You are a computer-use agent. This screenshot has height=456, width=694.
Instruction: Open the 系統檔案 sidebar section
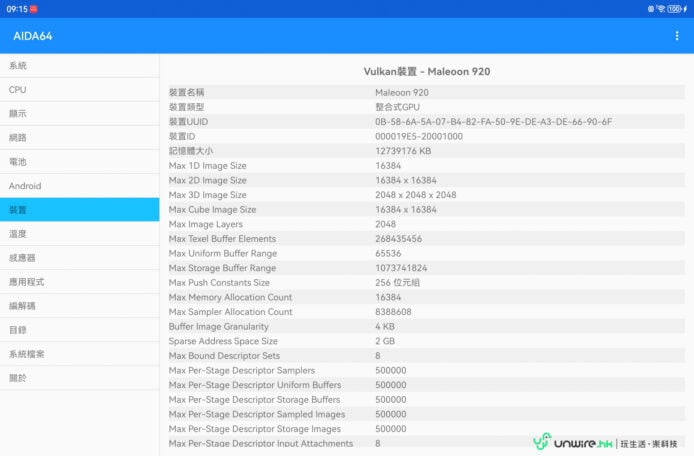click(80, 354)
